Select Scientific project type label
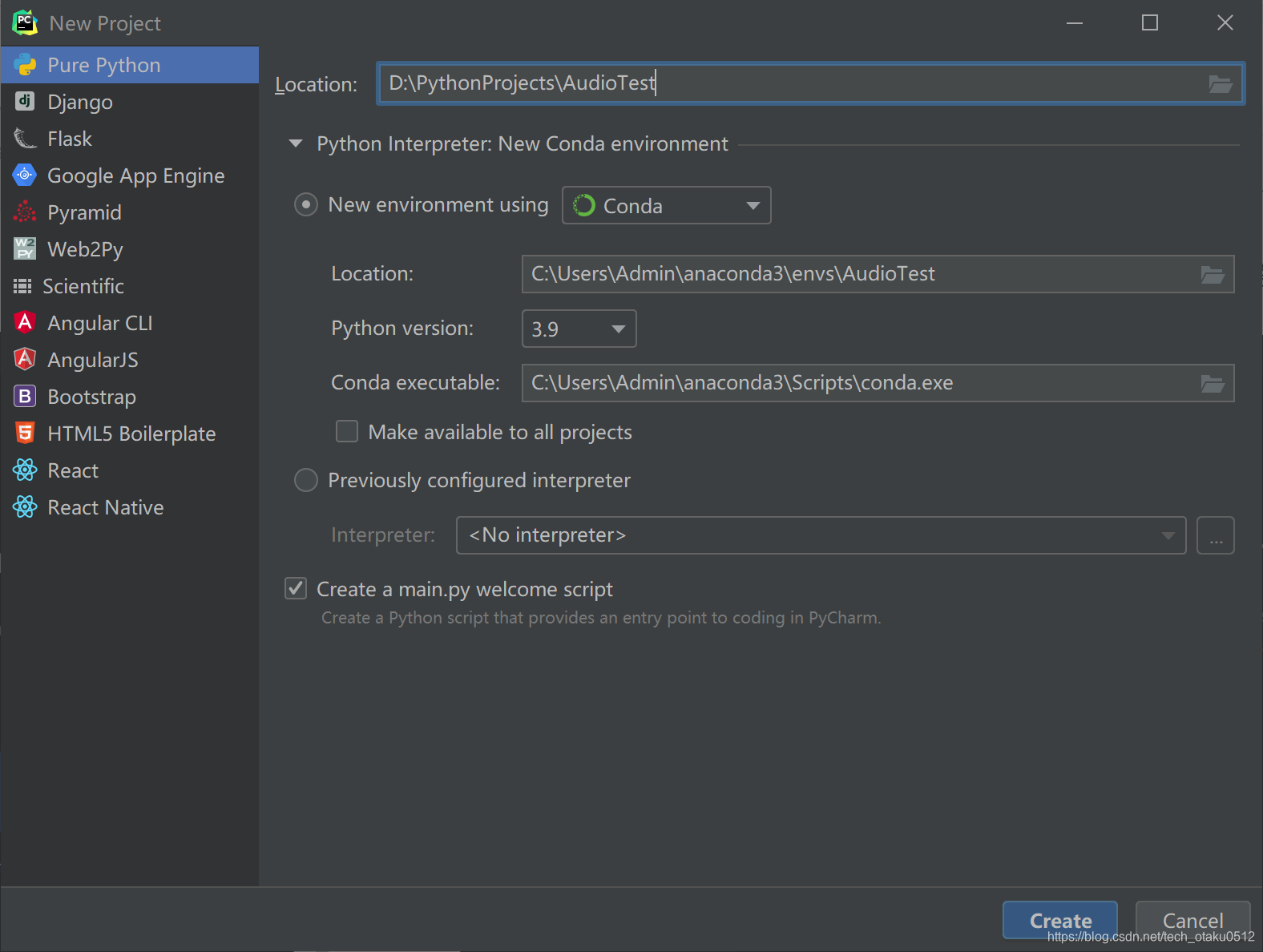 [x=83, y=287]
